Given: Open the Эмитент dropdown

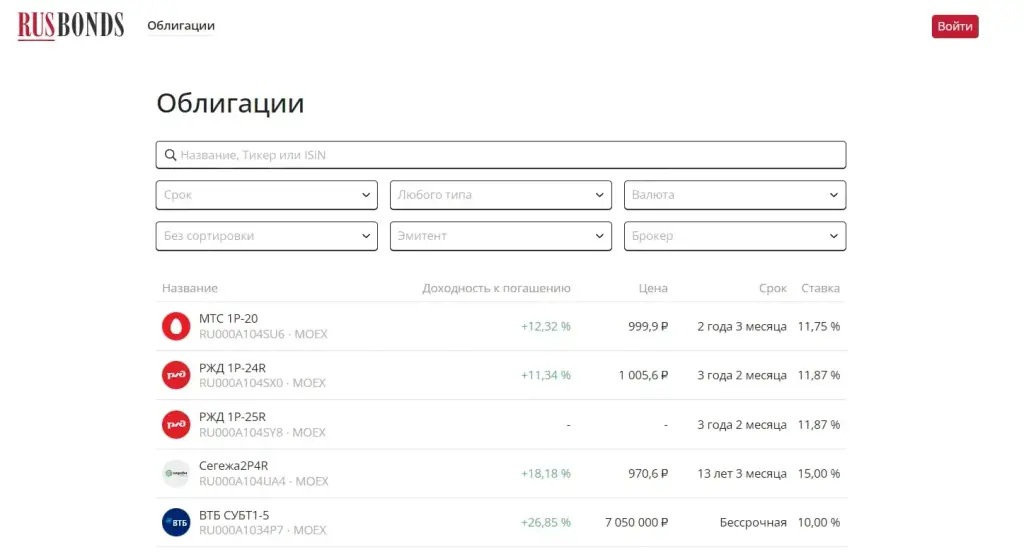Looking at the screenshot, I should pyautogui.click(x=501, y=236).
